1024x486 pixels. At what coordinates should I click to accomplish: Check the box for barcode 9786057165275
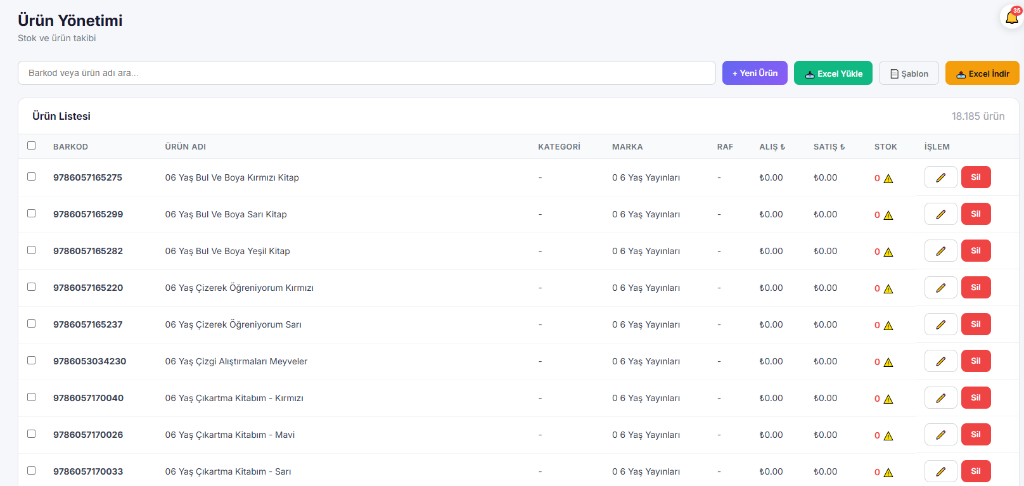click(x=31, y=176)
